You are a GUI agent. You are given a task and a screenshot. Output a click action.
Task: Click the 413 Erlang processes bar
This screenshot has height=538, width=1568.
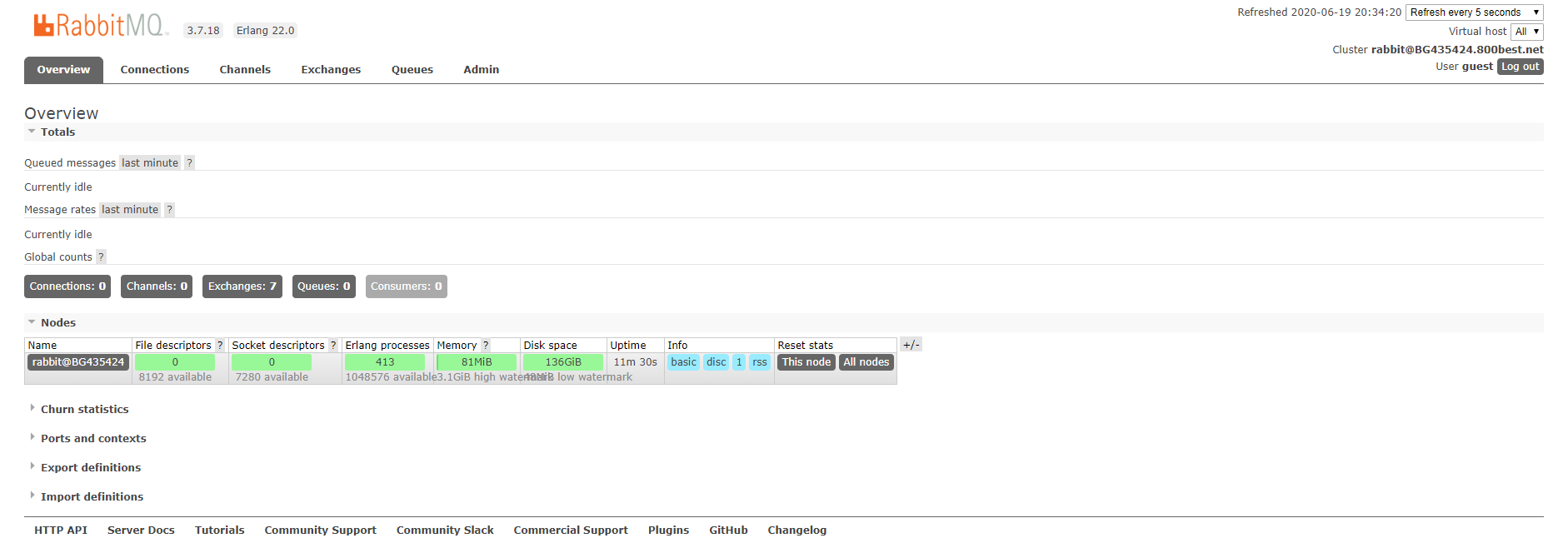click(x=385, y=362)
